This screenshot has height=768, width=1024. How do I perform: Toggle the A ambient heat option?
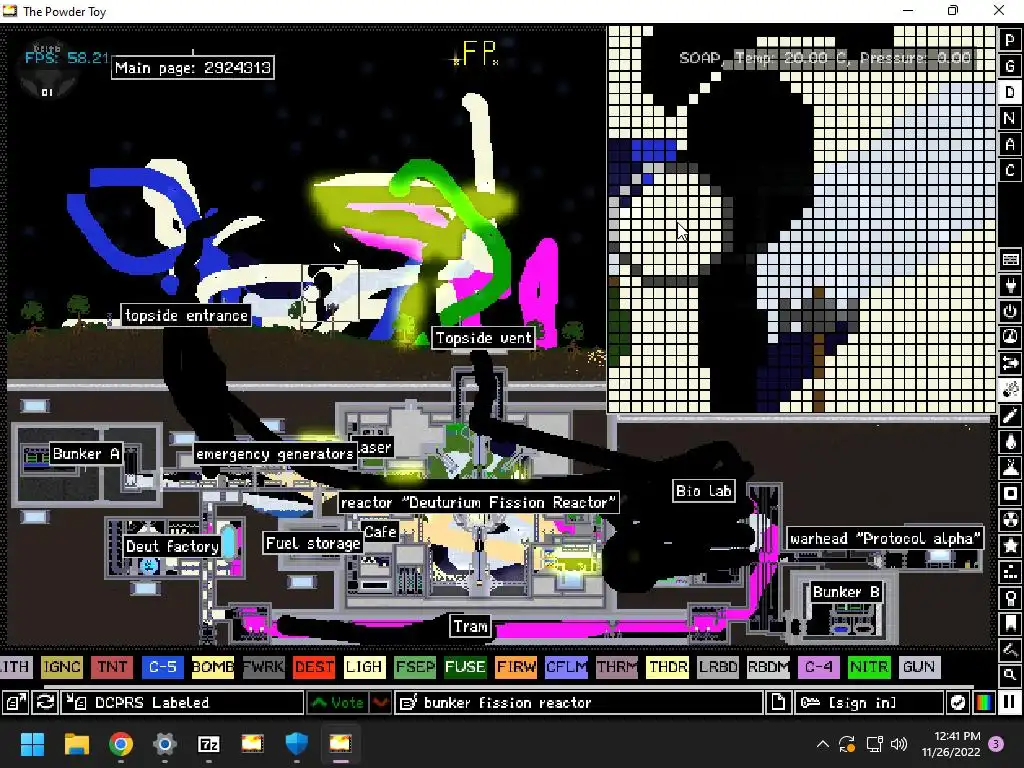point(1010,144)
